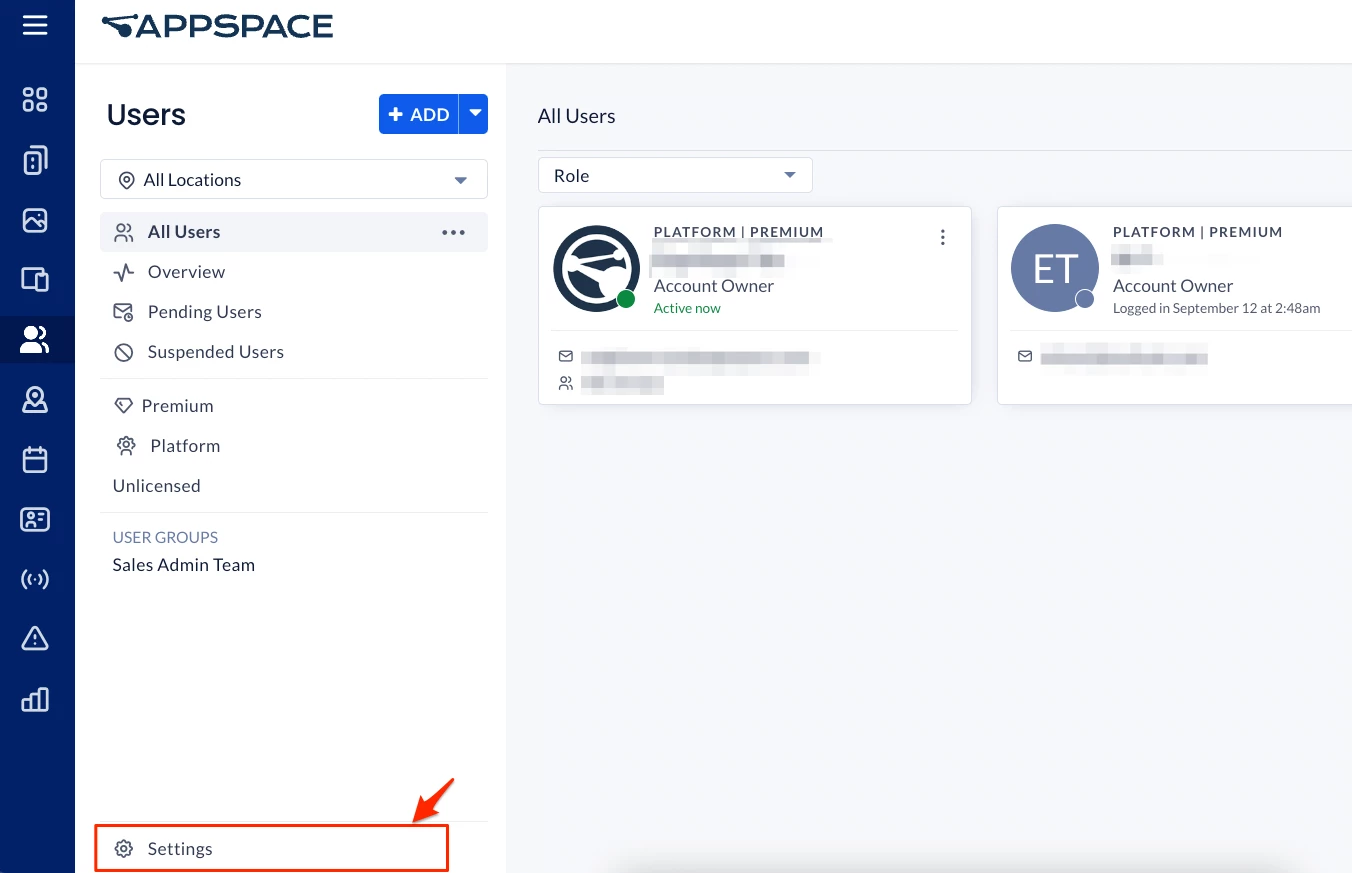The image size is (1352, 873).
Task: Open Suspended Users
Action: click(x=215, y=352)
